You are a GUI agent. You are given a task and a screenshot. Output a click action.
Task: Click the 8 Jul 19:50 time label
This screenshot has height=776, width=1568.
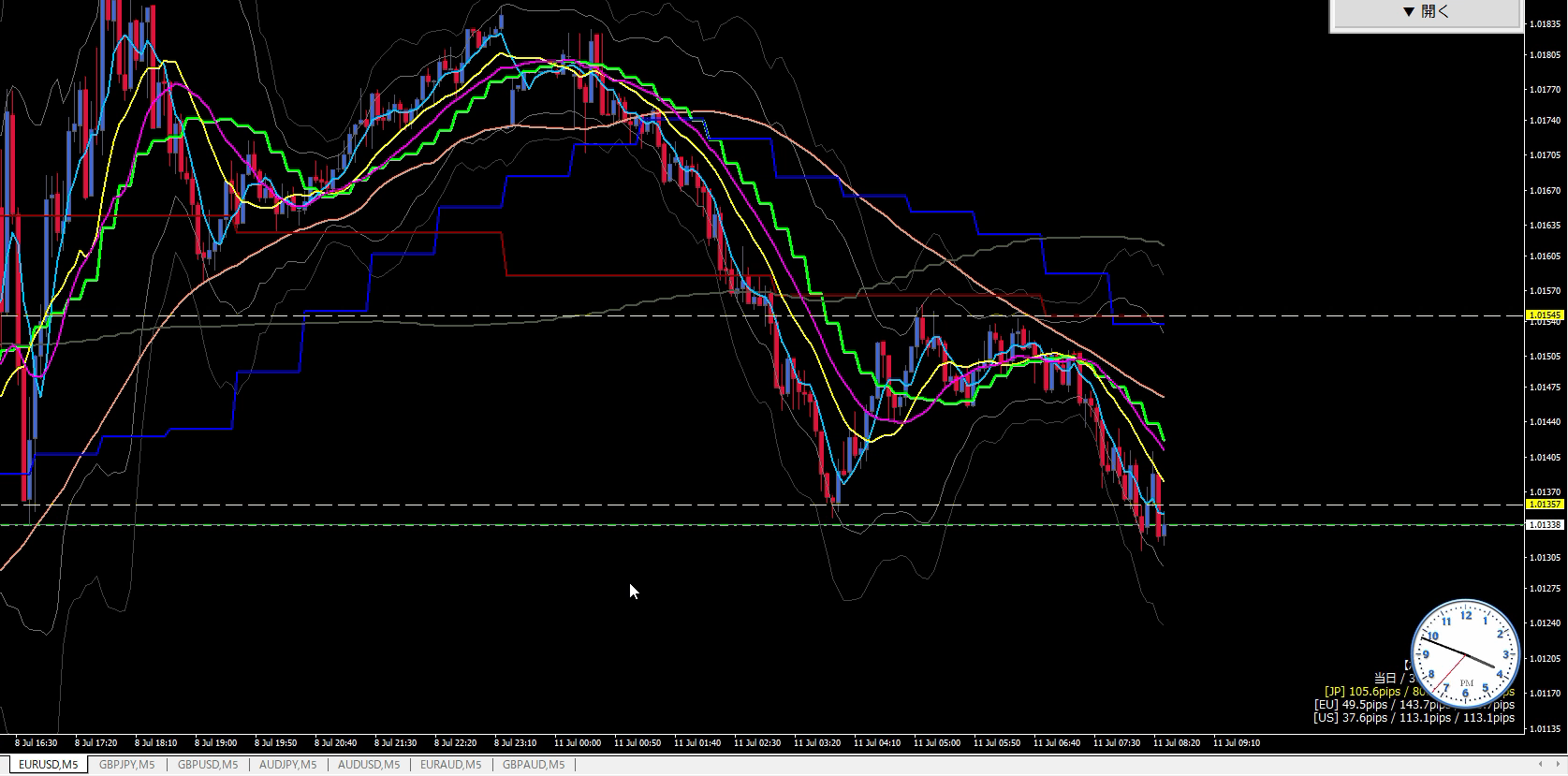(275, 743)
